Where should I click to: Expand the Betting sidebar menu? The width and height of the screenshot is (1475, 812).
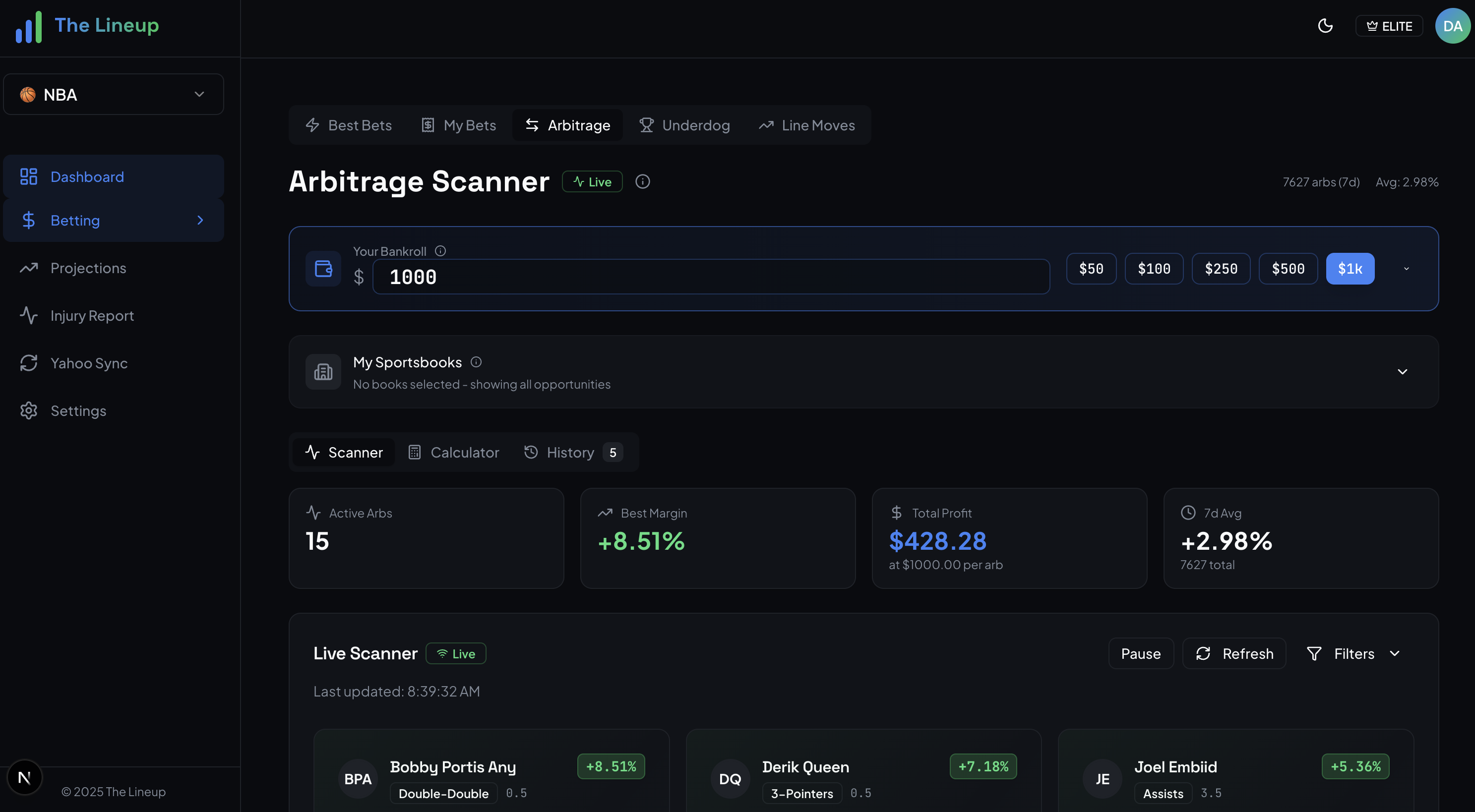coord(114,220)
